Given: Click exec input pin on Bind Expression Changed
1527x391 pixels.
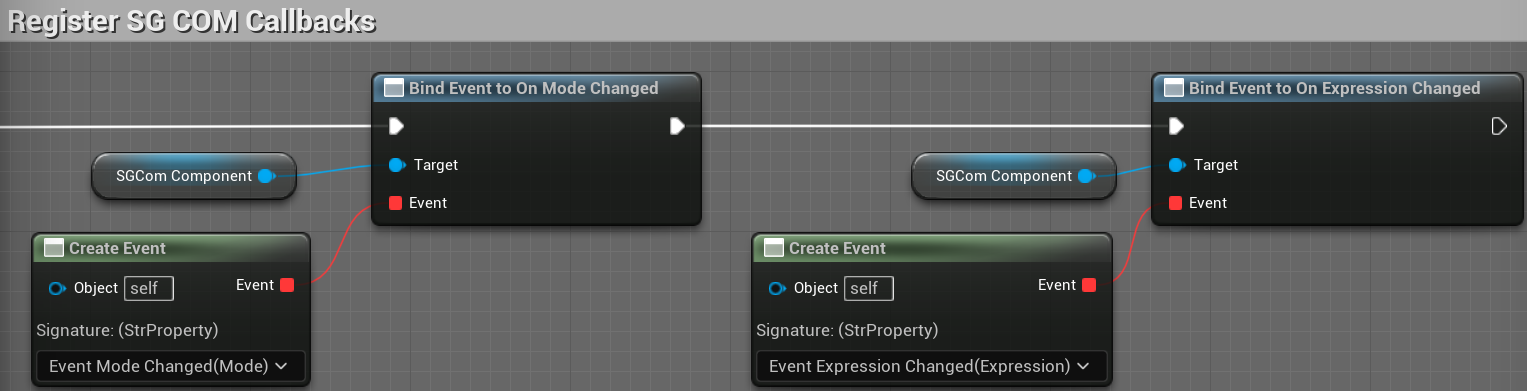Looking at the screenshot, I should coord(1176,126).
